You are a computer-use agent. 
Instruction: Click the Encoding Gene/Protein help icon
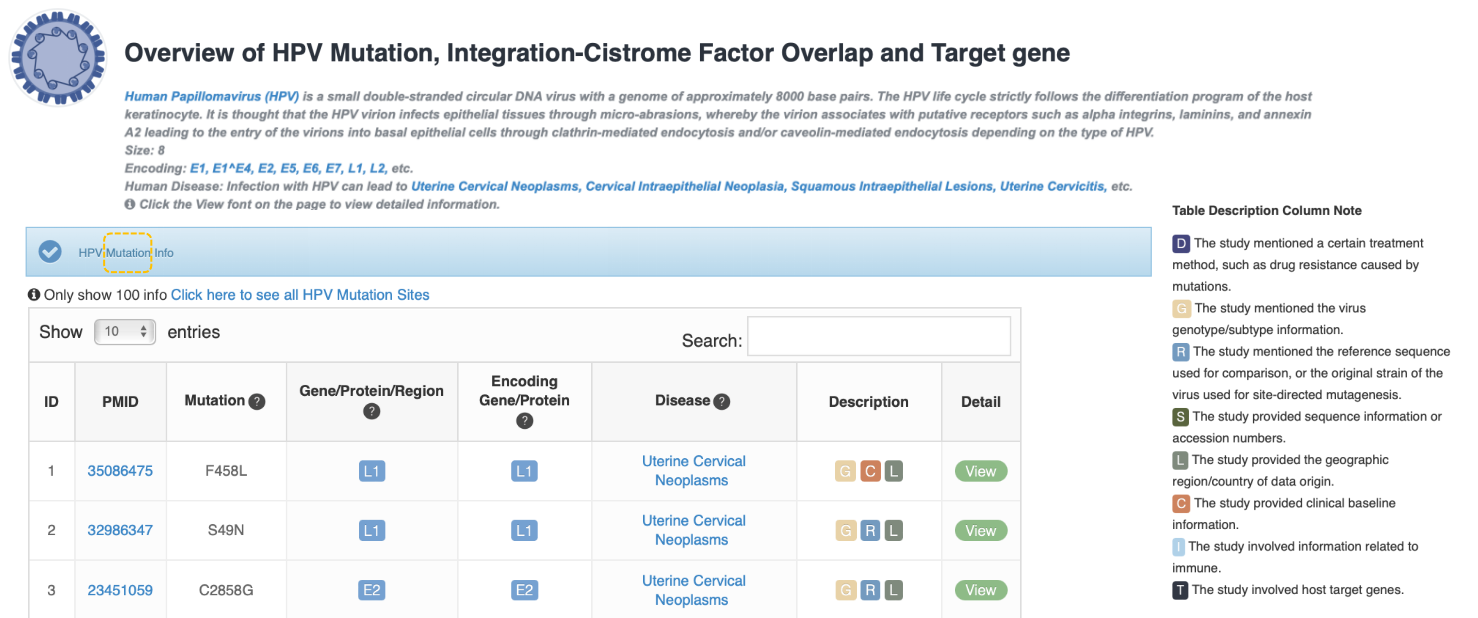[524, 421]
